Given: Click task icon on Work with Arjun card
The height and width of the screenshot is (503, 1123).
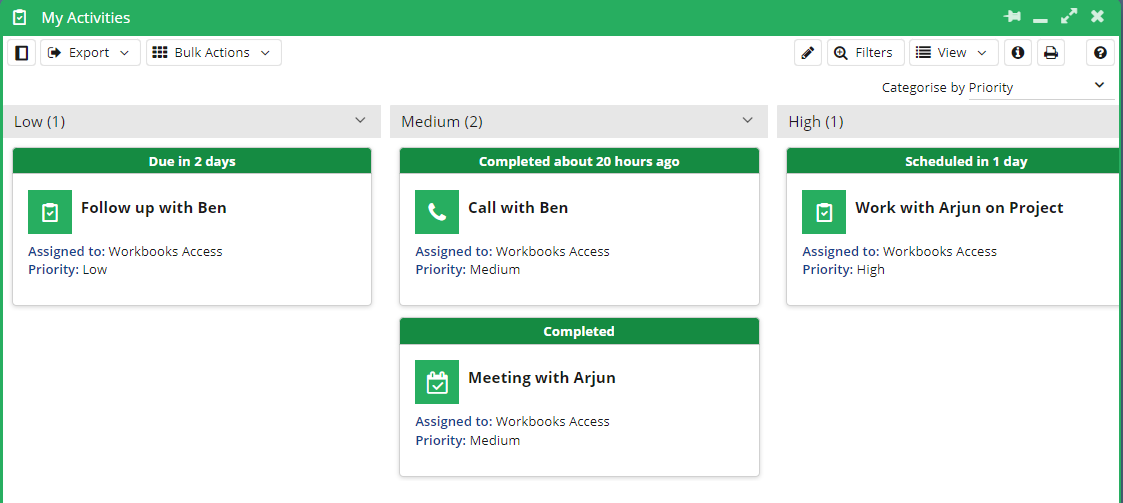Looking at the screenshot, I should click(824, 211).
